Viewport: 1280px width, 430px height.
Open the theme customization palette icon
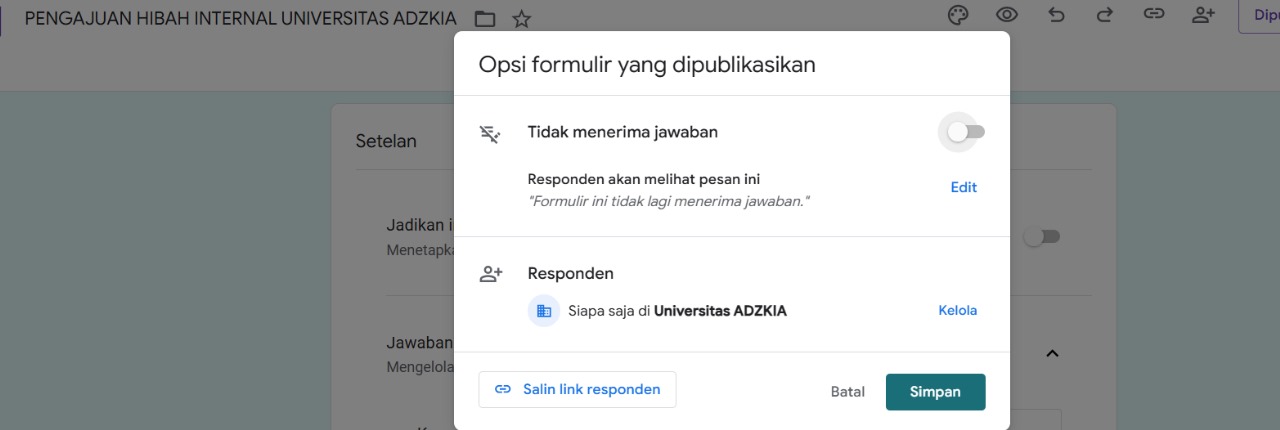pos(958,15)
